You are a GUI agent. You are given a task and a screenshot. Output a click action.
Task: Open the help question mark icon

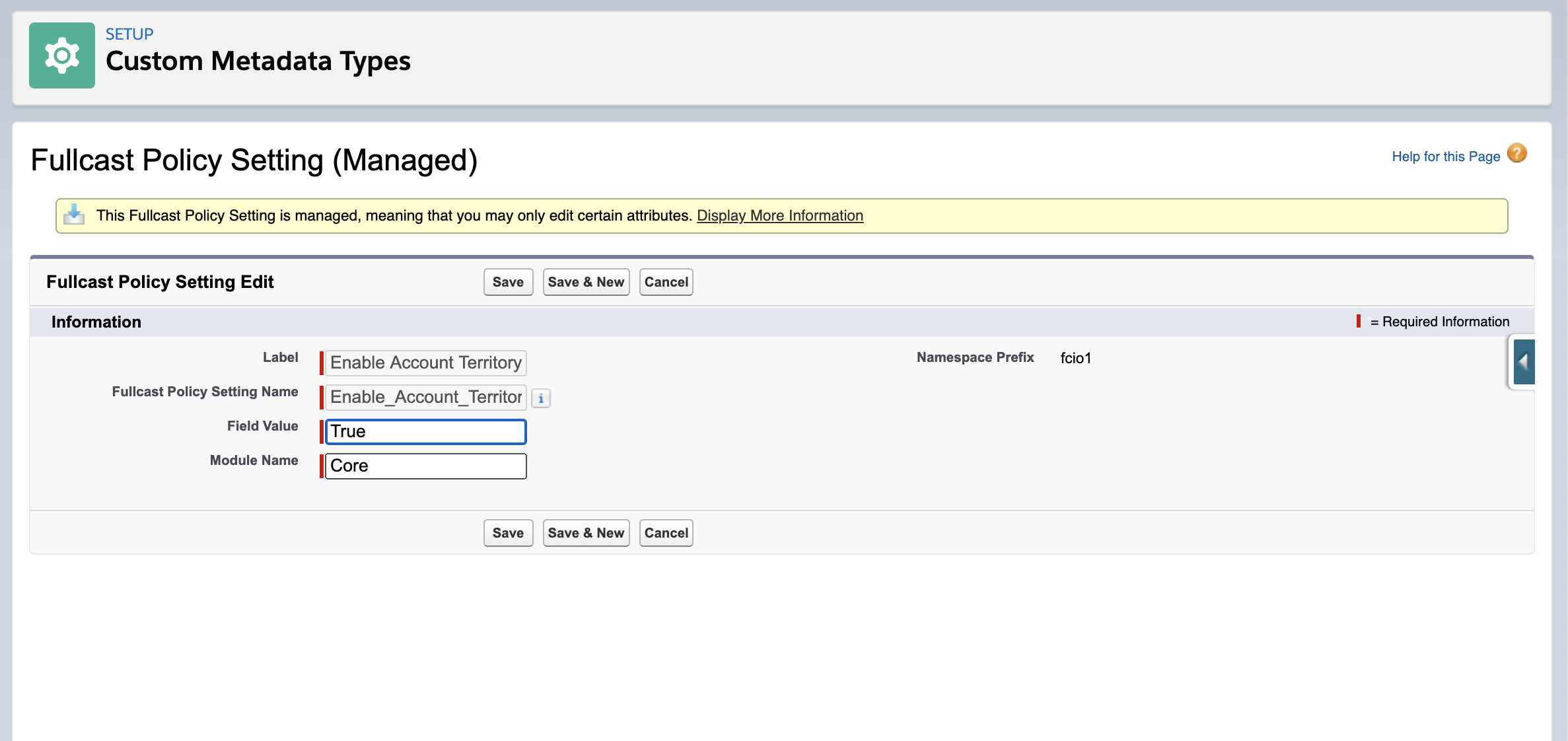tap(1517, 153)
